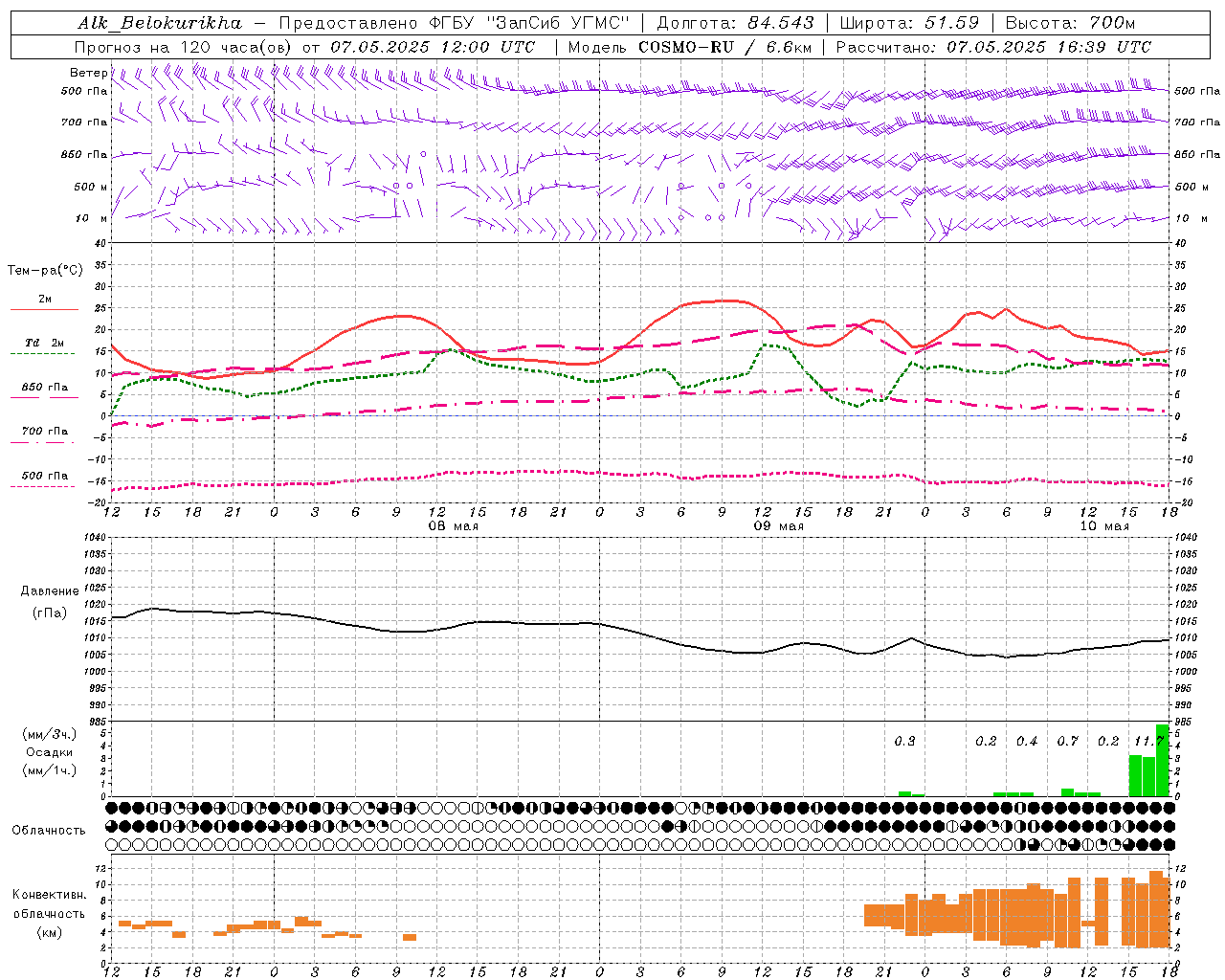The width and height of the screenshot is (1225, 980).
Task: Select the 'Высота: 700м' elevation text
Action: [x=1070, y=23]
